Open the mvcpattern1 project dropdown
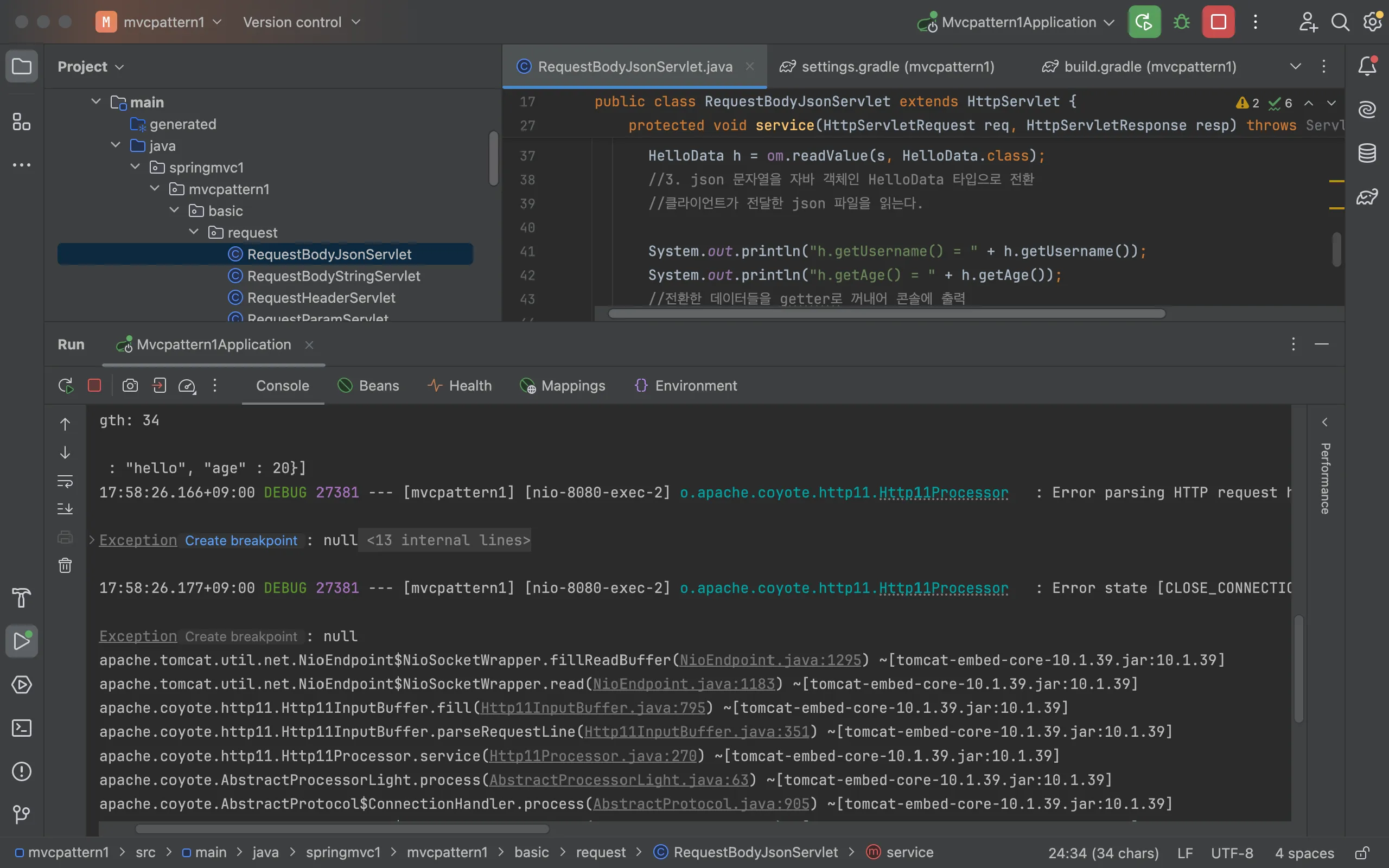The width and height of the screenshot is (1389, 868). coord(159,22)
